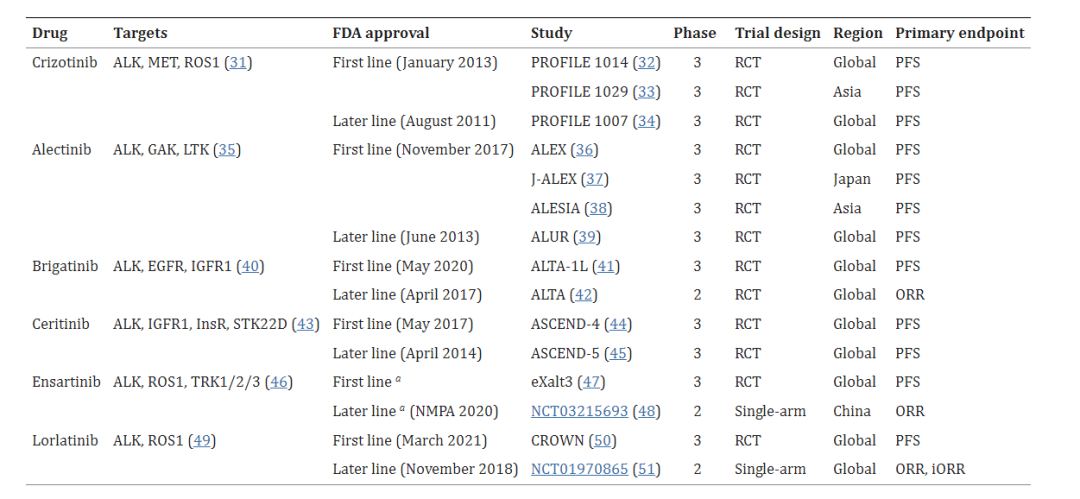The image size is (1080, 499).
Task: Open reference 33 beside PROFILE 1029
Action: click(x=647, y=91)
